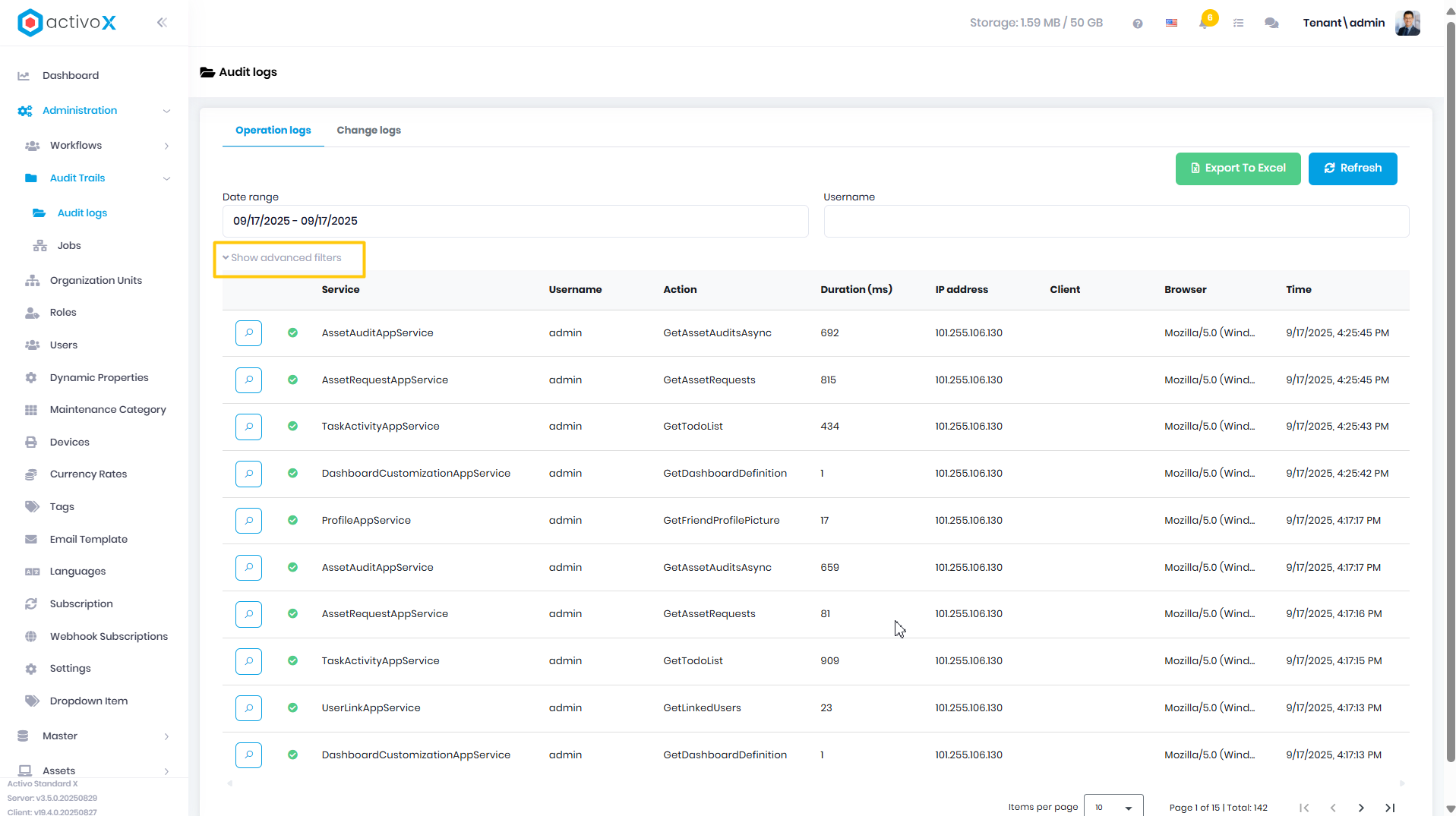Open magnifier for DashboardCustomizationAppService 4:17:13 PM row
The width and height of the screenshot is (1456, 816).
(x=248, y=755)
